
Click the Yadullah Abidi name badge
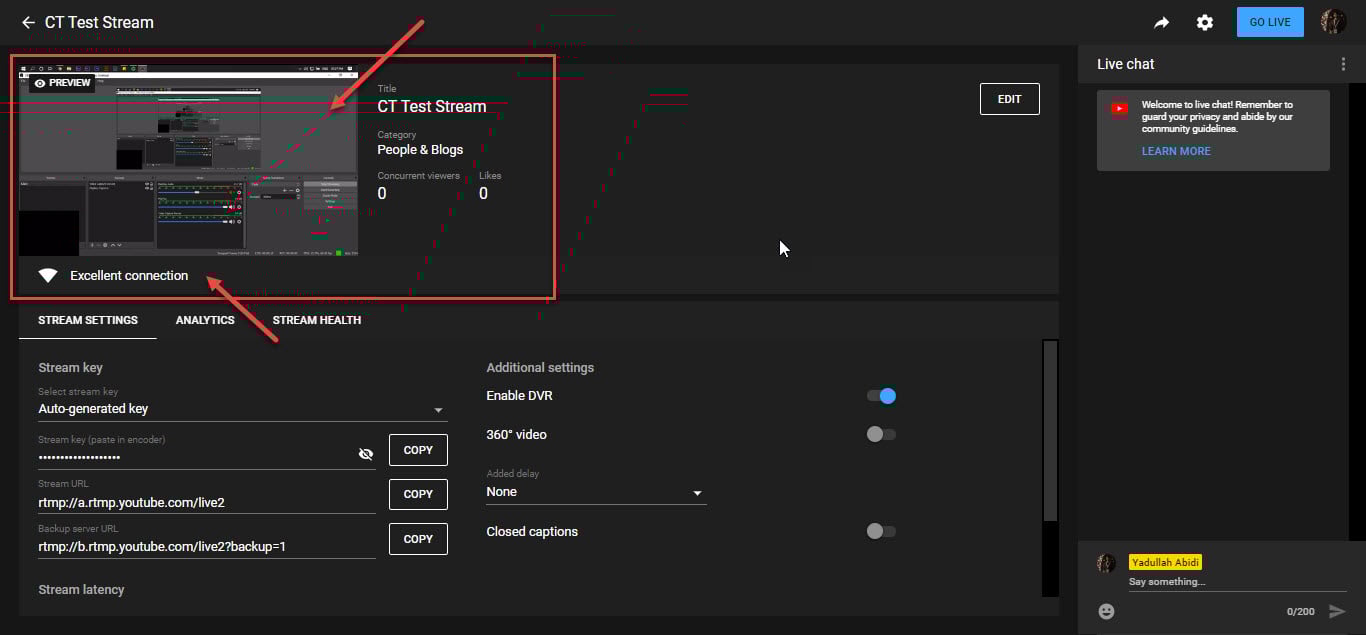(1165, 563)
